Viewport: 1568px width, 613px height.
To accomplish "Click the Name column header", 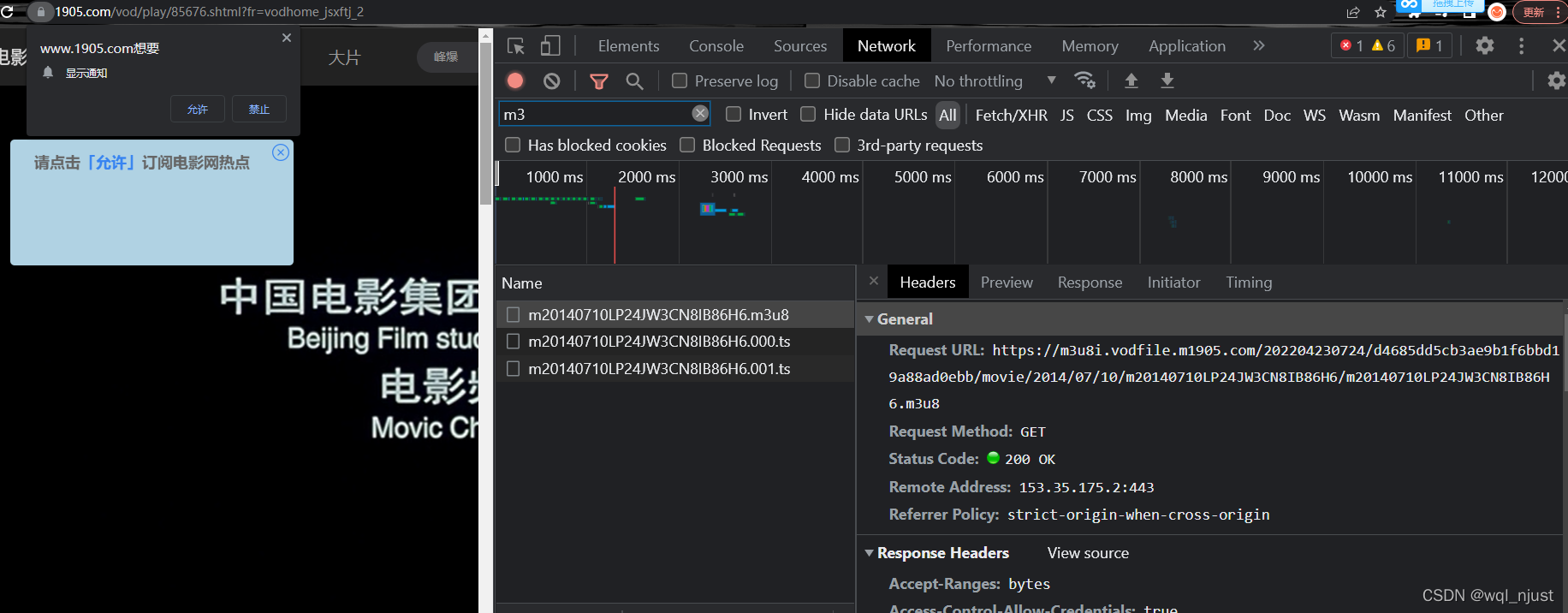I will pos(674,283).
